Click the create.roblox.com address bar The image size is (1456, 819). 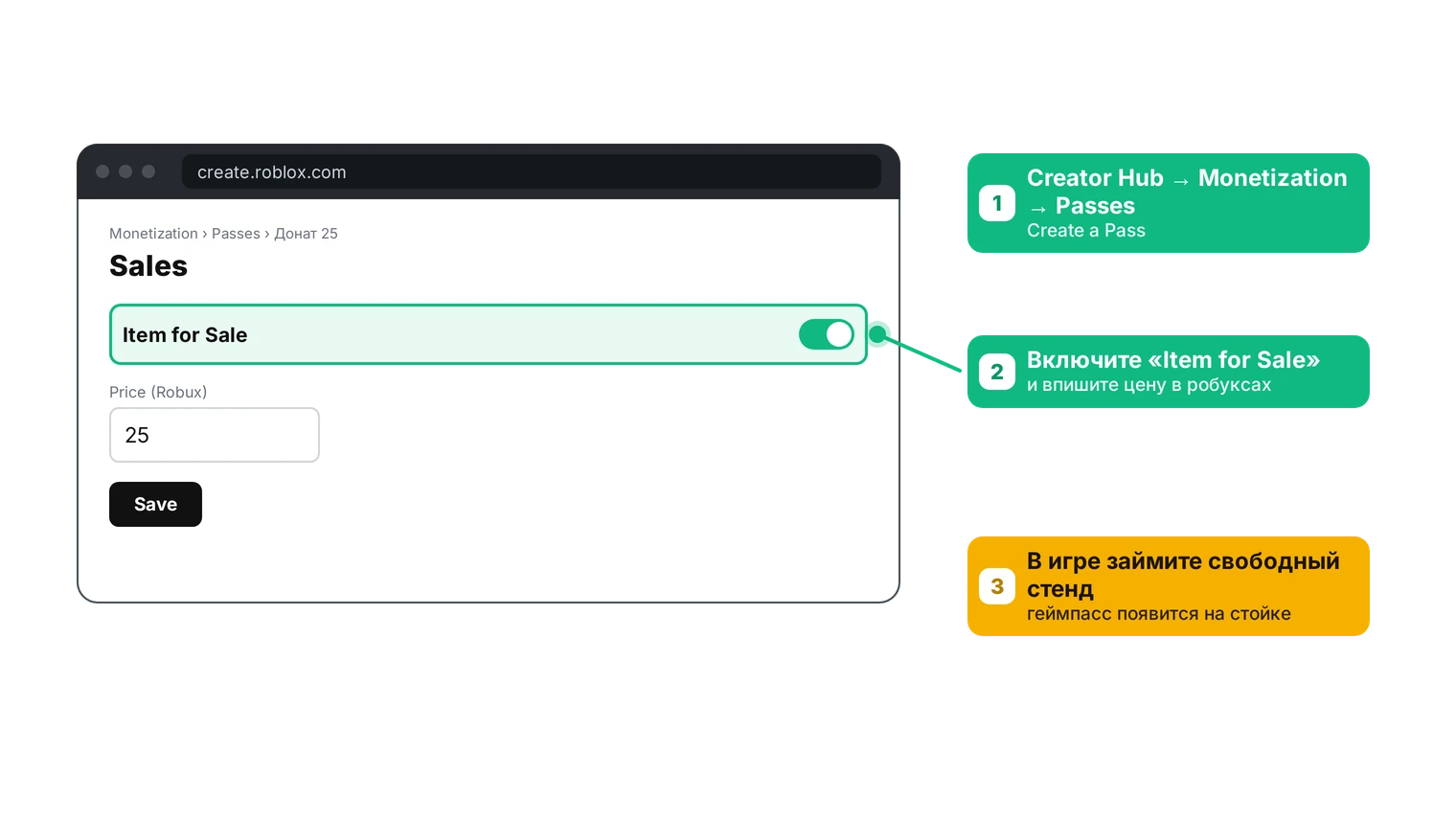tap(532, 172)
